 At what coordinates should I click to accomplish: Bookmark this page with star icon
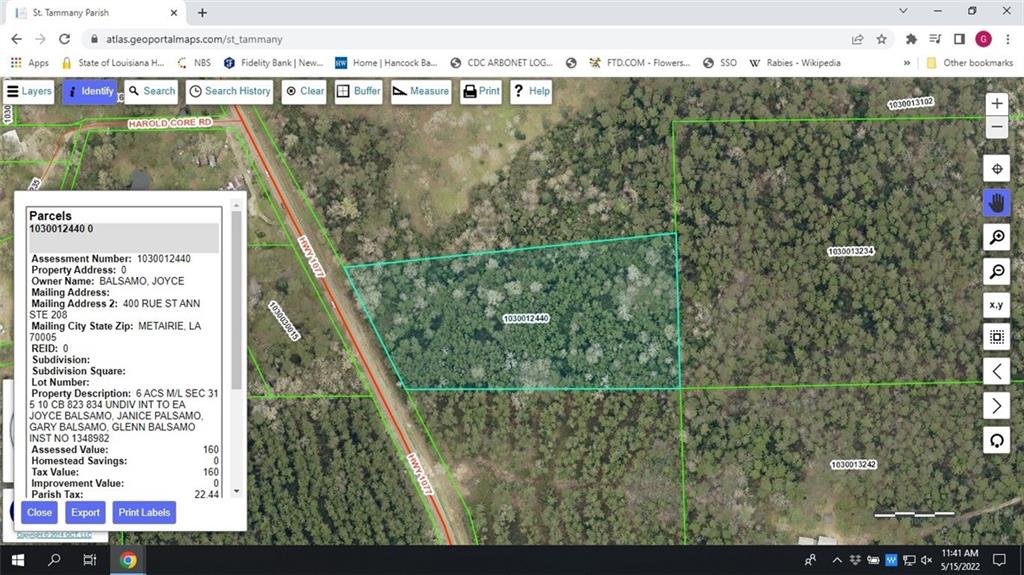point(881,39)
